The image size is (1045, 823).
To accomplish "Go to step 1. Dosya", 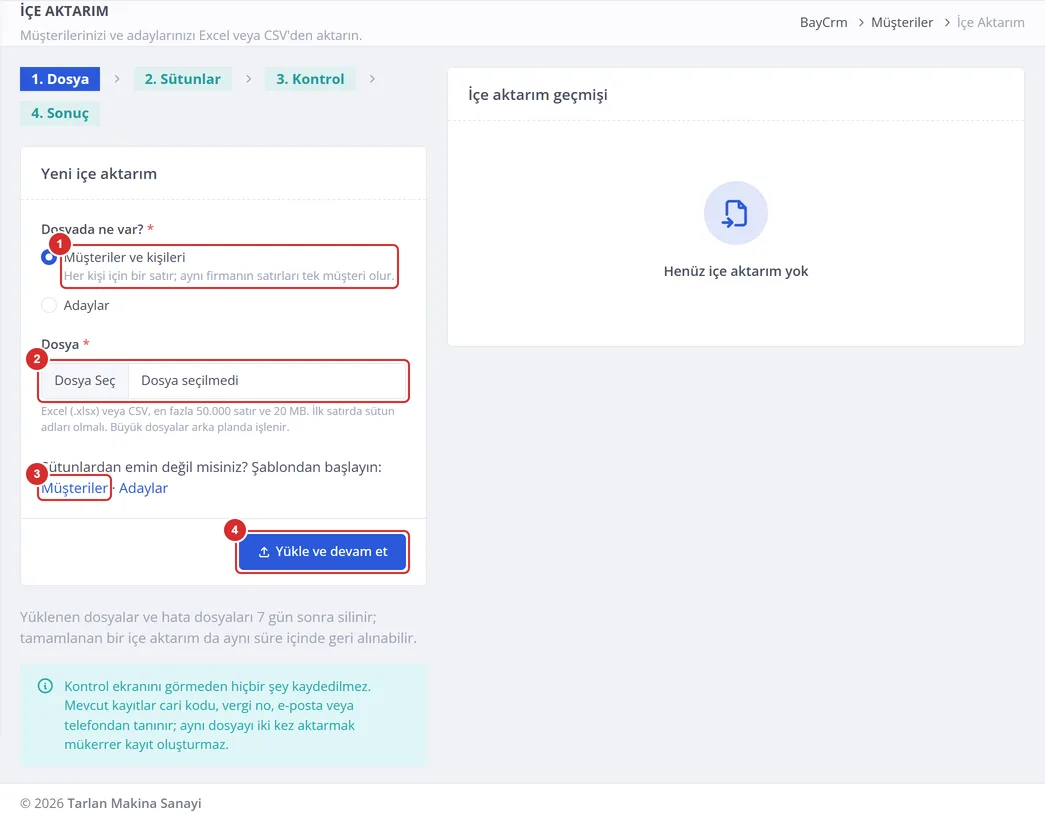I will (60, 79).
